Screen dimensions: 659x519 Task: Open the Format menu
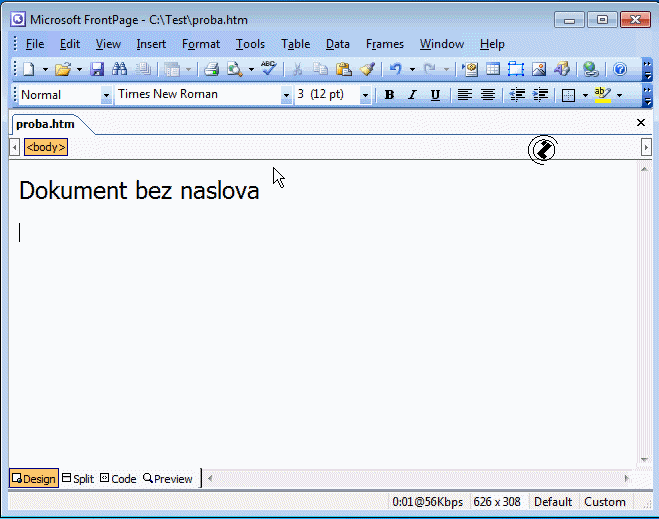pos(201,44)
